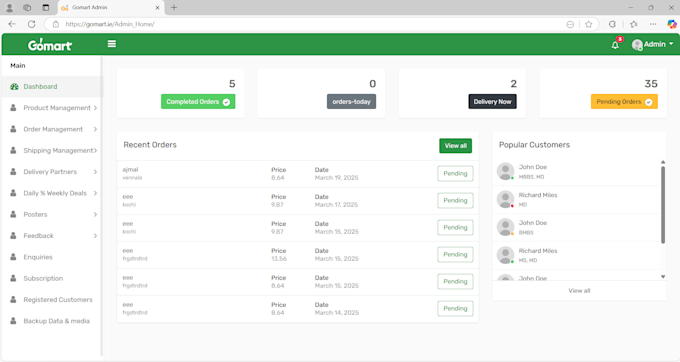Click Pending for the March 14 order
680x362 pixels.
[455, 308]
